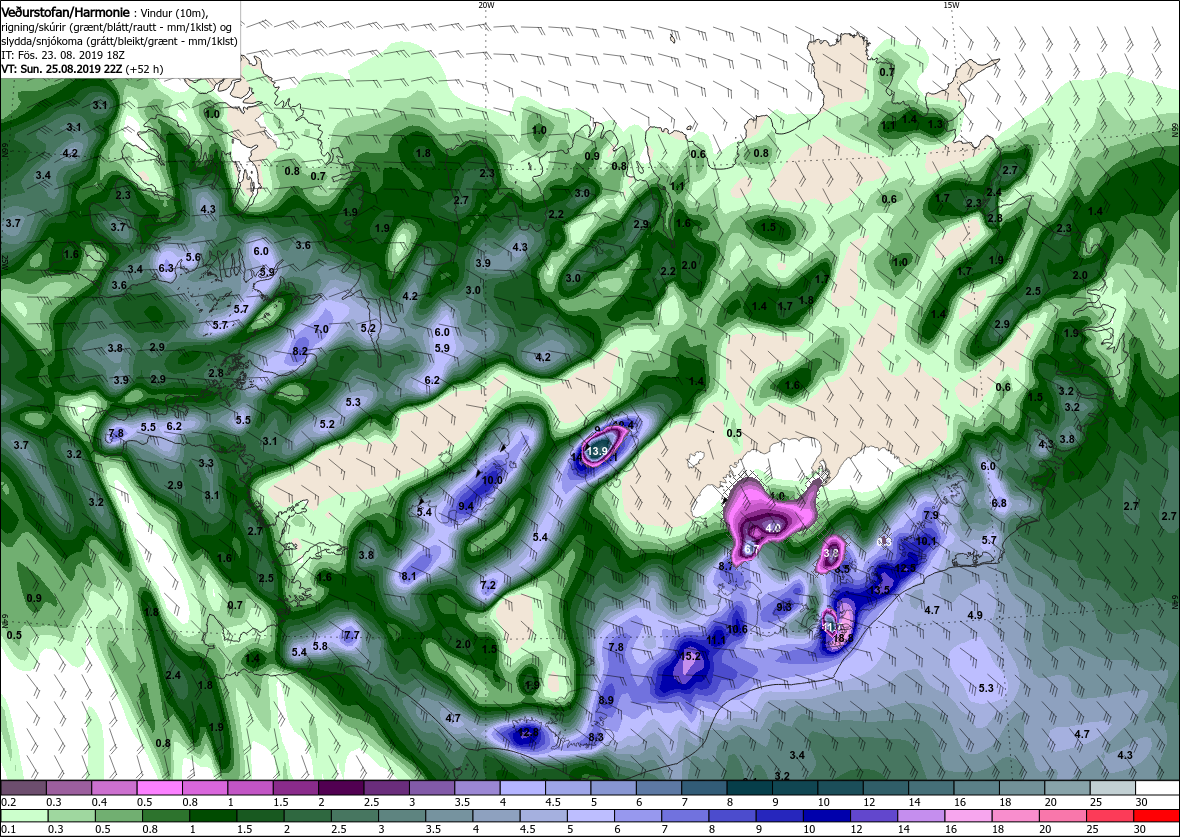Click the 11.1 precipitation value
The width and height of the screenshot is (1180, 837).
(716, 641)
